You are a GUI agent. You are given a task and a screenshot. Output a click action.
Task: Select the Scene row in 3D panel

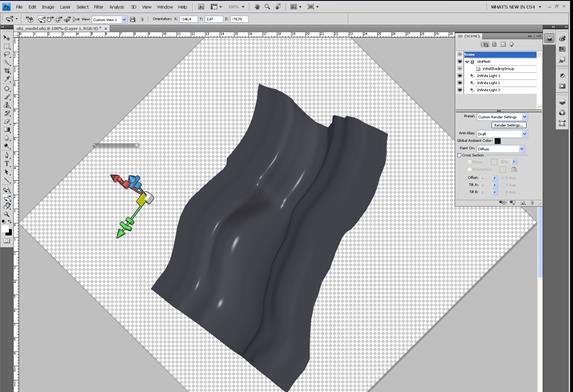500,54
